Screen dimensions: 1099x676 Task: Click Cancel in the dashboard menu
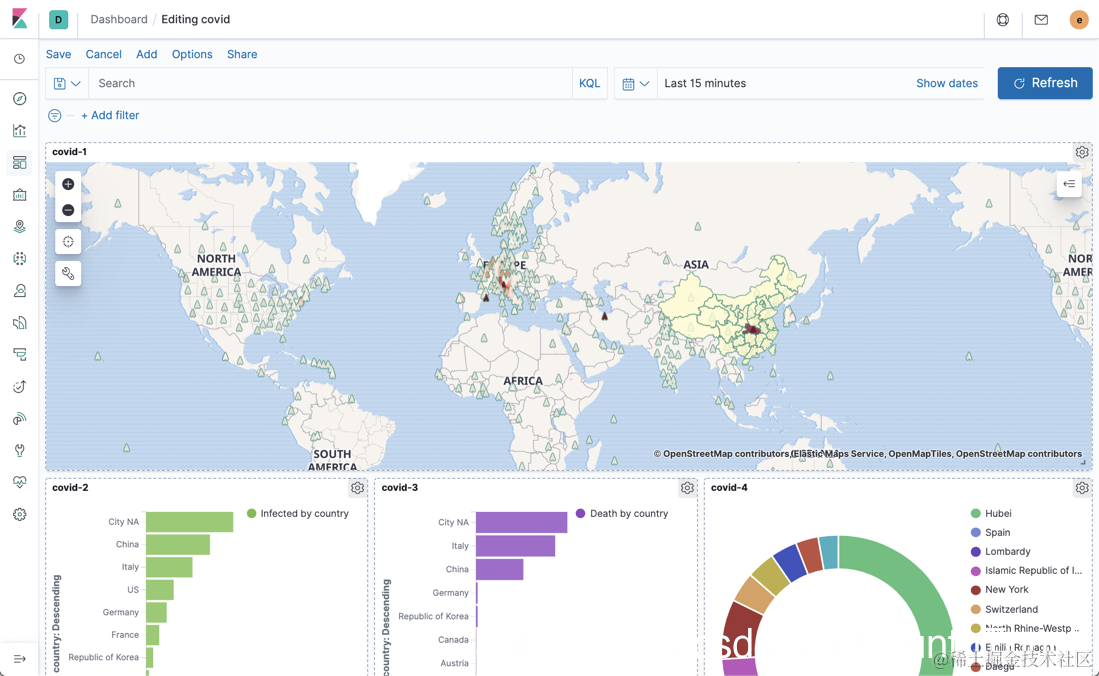point(104,54)
